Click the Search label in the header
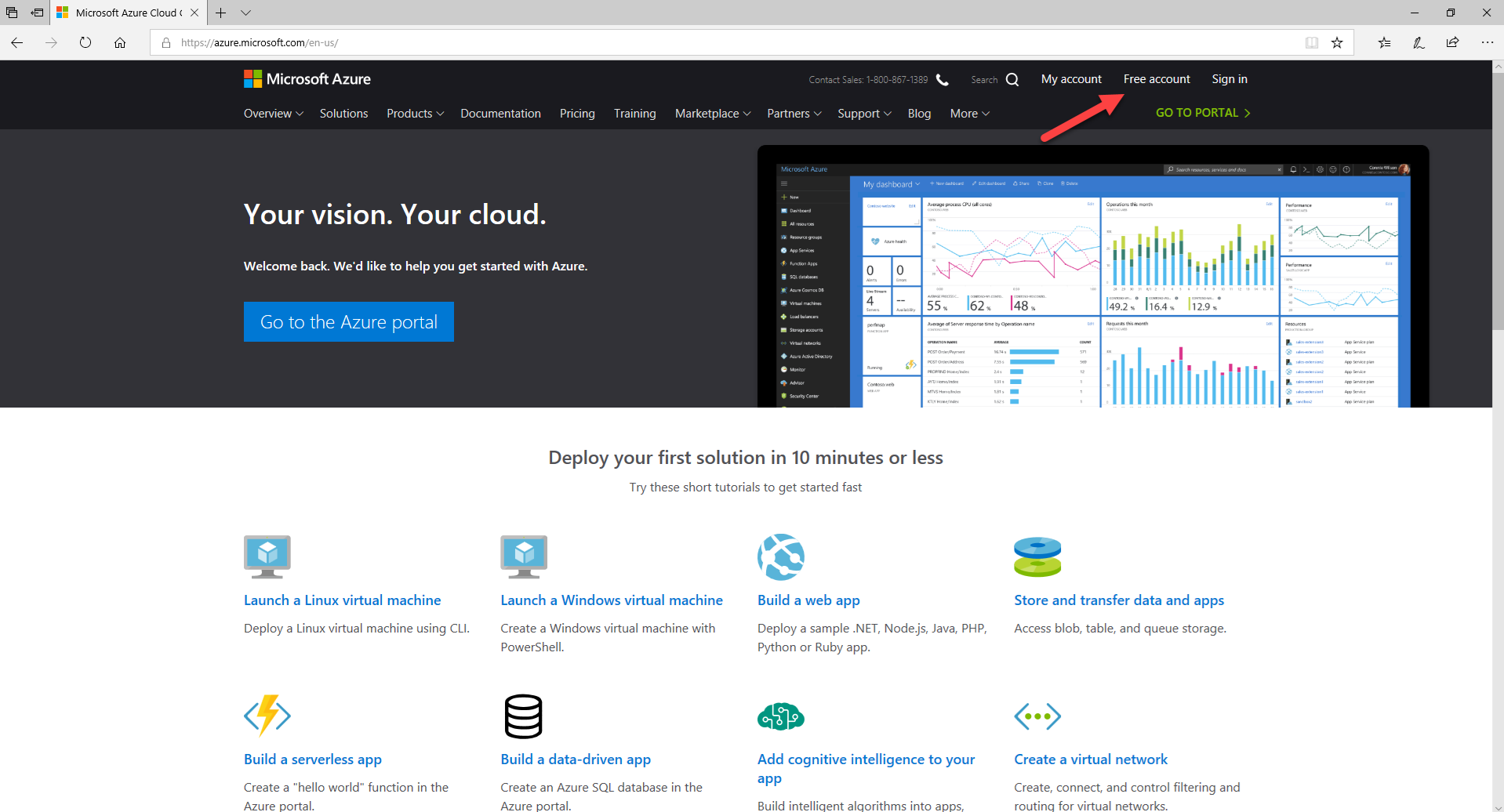Screen dimensions: 1504x812 tap(984, 80)
